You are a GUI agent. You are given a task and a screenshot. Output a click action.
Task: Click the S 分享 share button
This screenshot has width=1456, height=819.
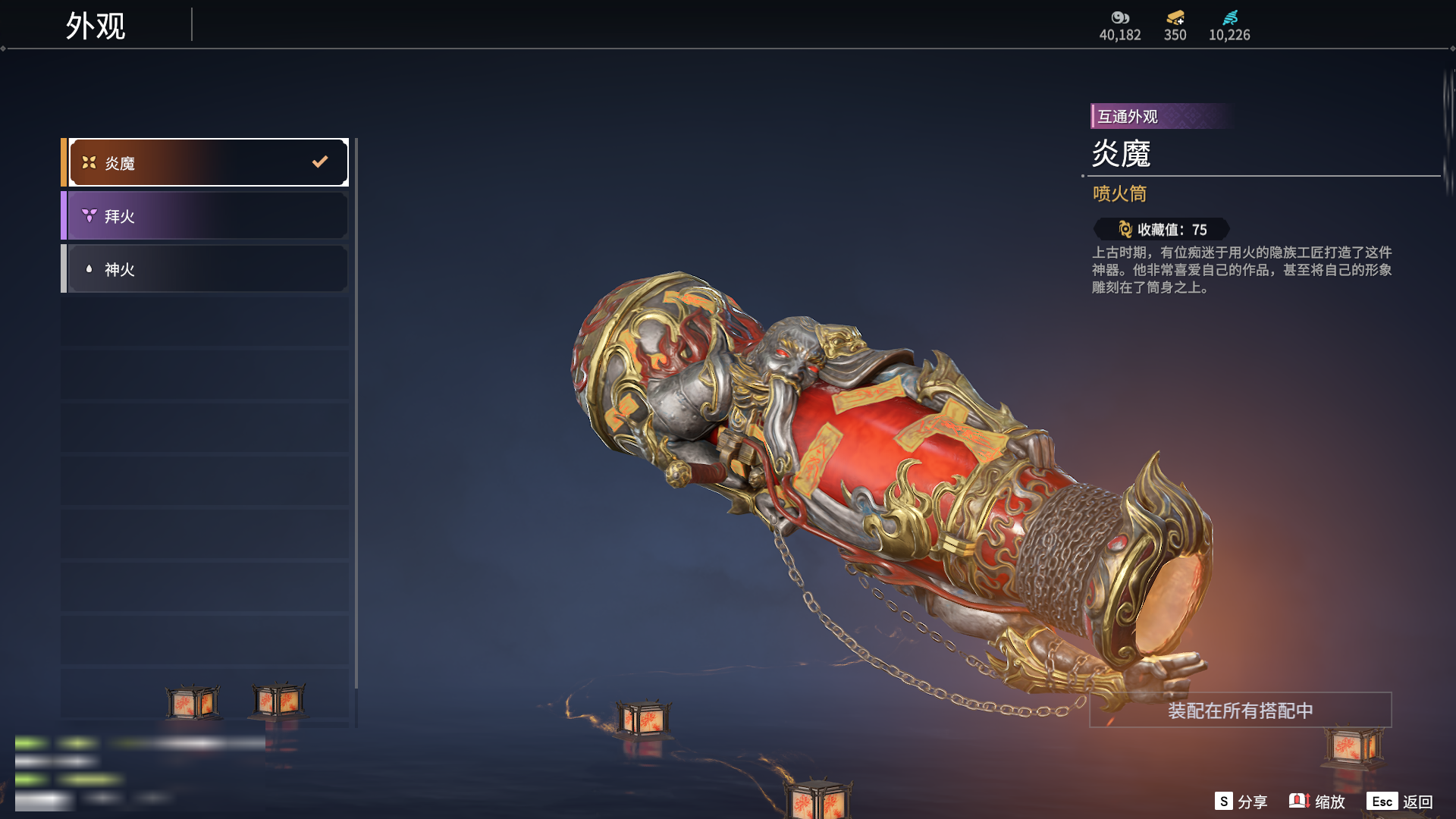click(x=1241, y=801)
